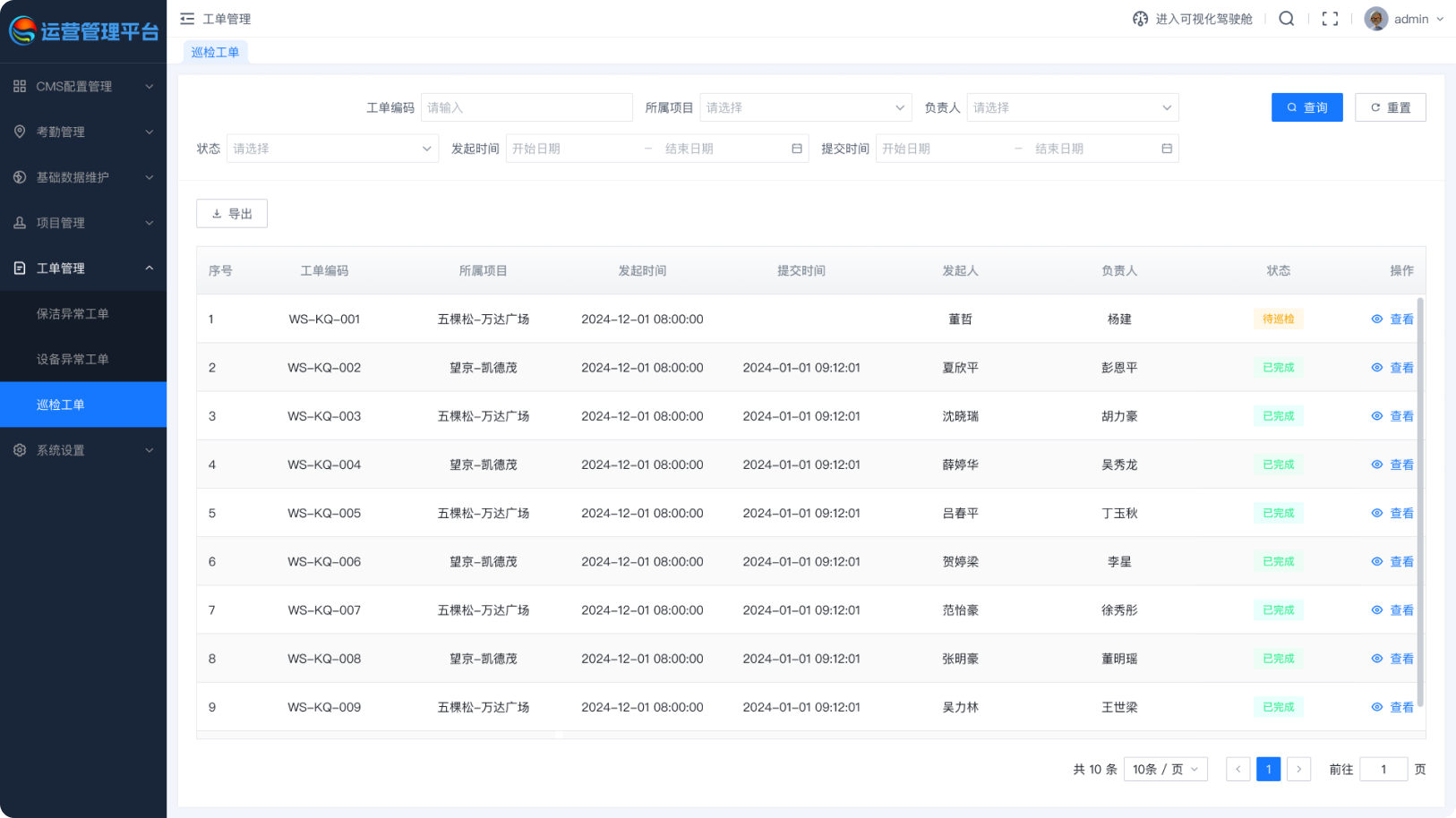
Task: Go to next page arrow
Action: point(1299,770)
